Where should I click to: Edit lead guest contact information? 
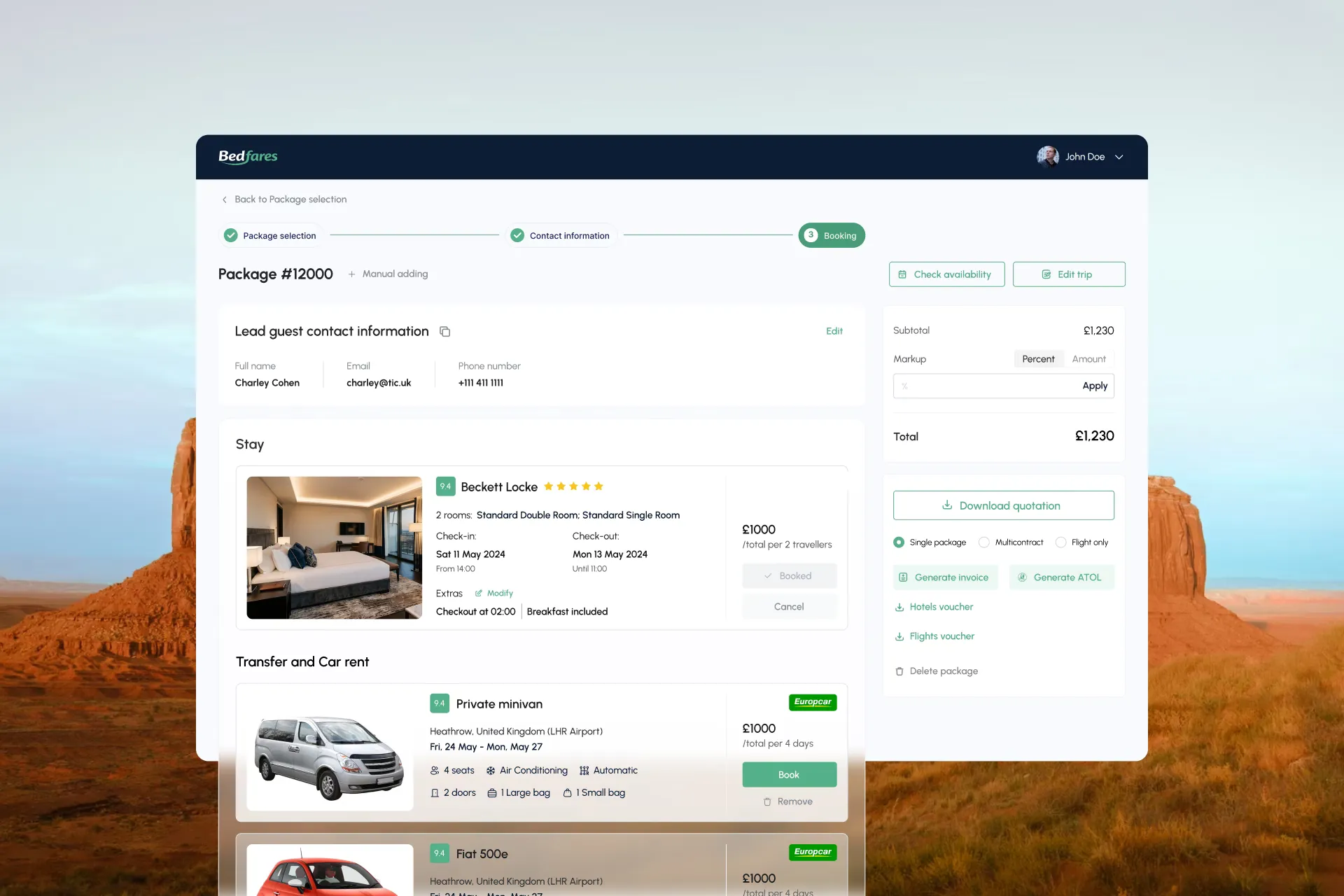click(834, 331)
